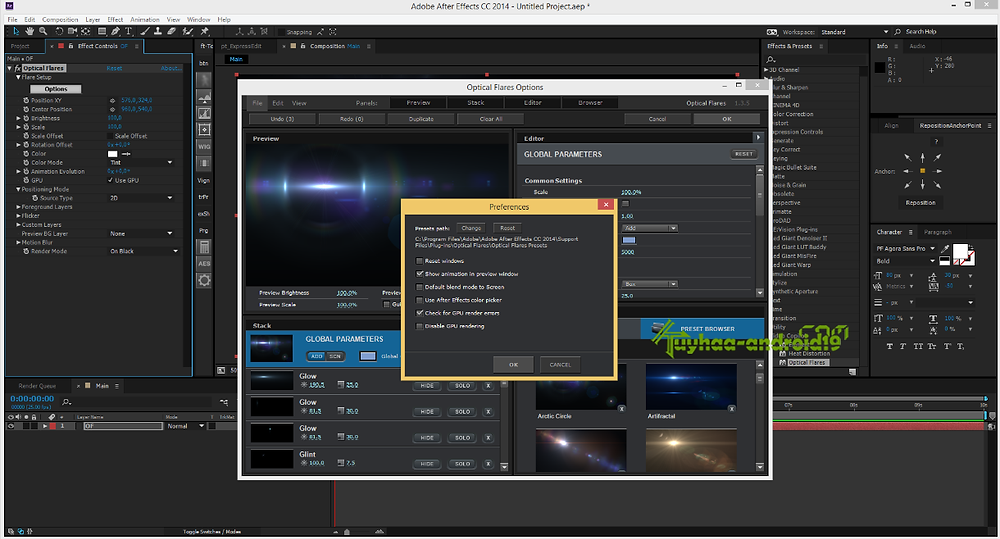Click white Color swatch in Effect Controls
Screen dimensions: 1000x539
pyautogui.click(x=112, y=154)
